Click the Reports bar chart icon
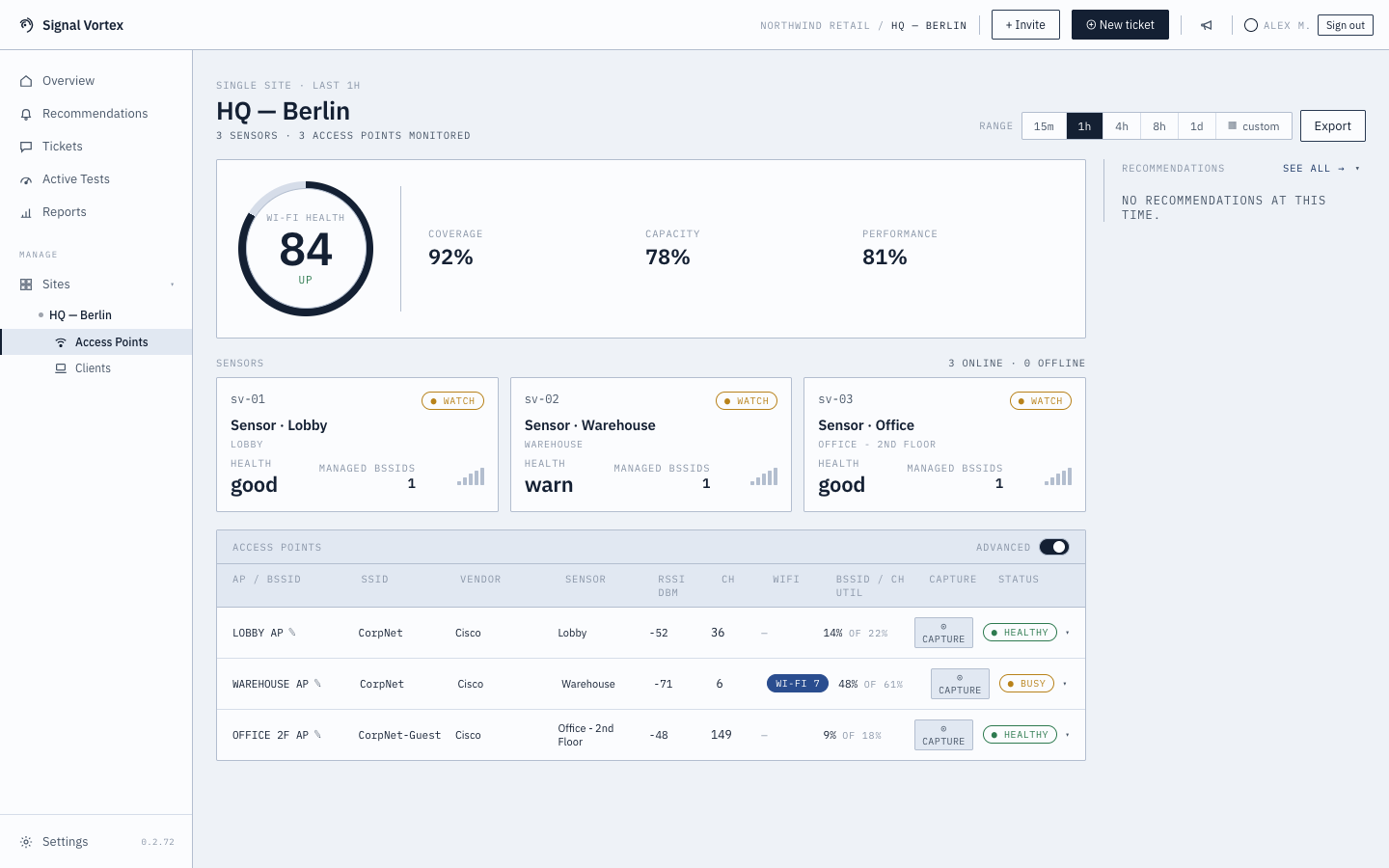Image resolution: width=1389 pixels, height=868 pixels. (x=26, y=212)
